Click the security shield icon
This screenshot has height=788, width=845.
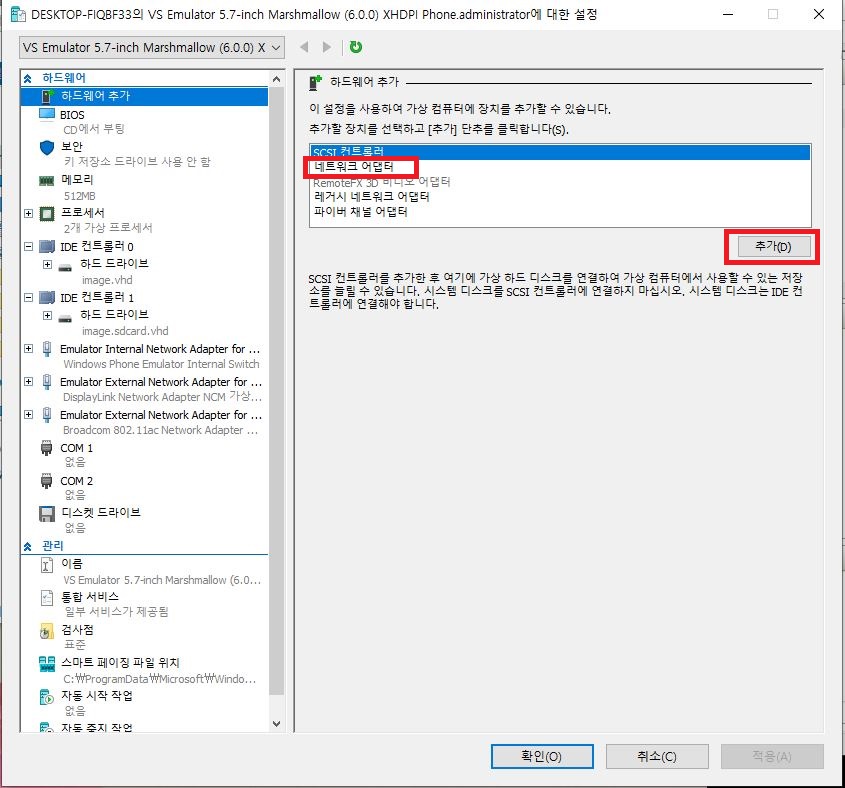[47, 147]
